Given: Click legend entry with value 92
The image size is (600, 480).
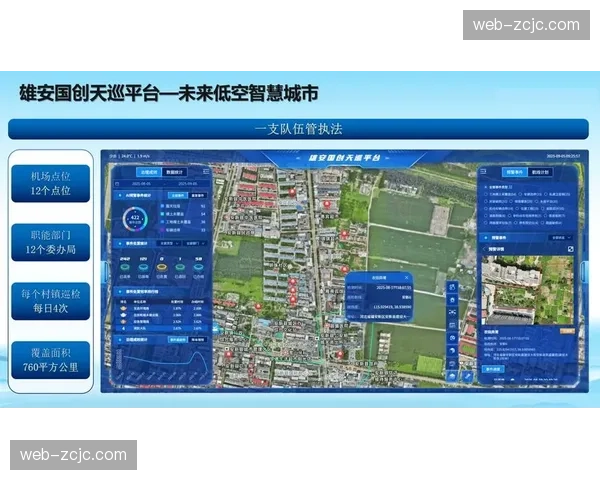Looking at the screenshot, I should coord(183,206).
